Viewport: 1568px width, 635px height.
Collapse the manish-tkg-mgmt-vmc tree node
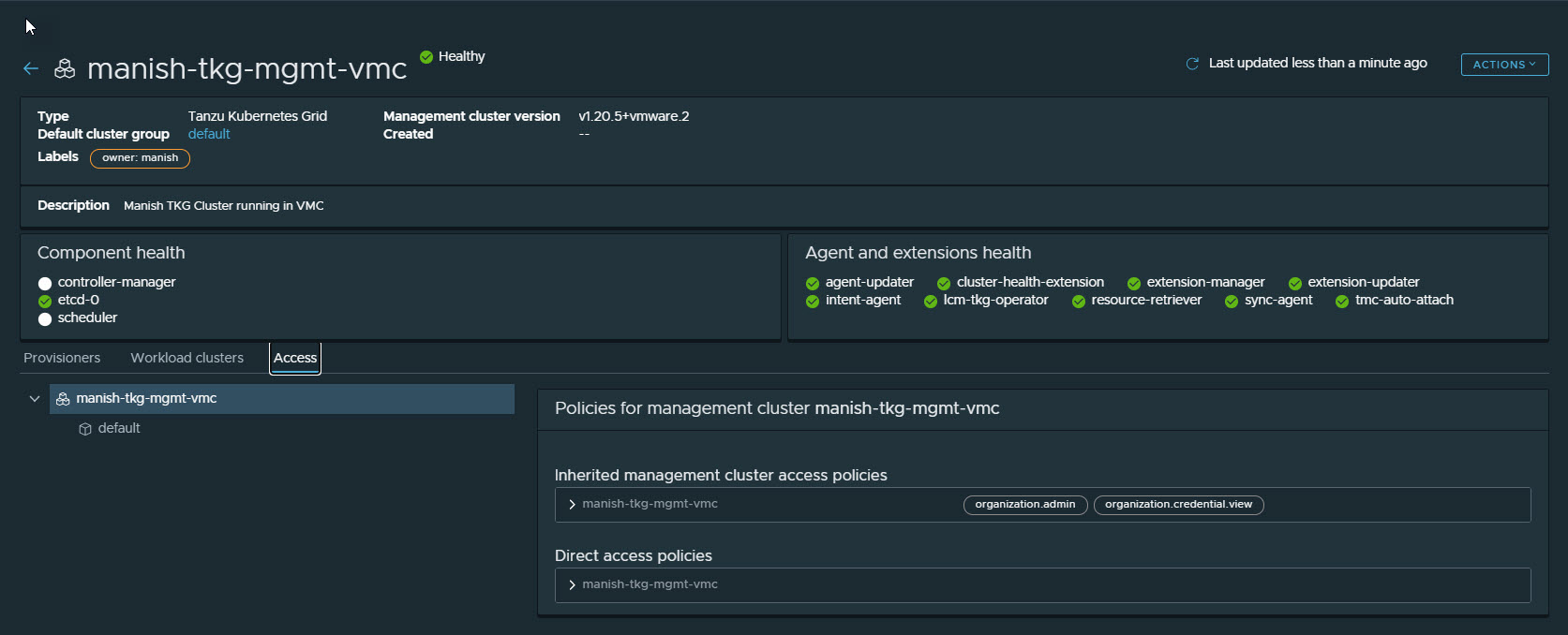click(35, 399)
